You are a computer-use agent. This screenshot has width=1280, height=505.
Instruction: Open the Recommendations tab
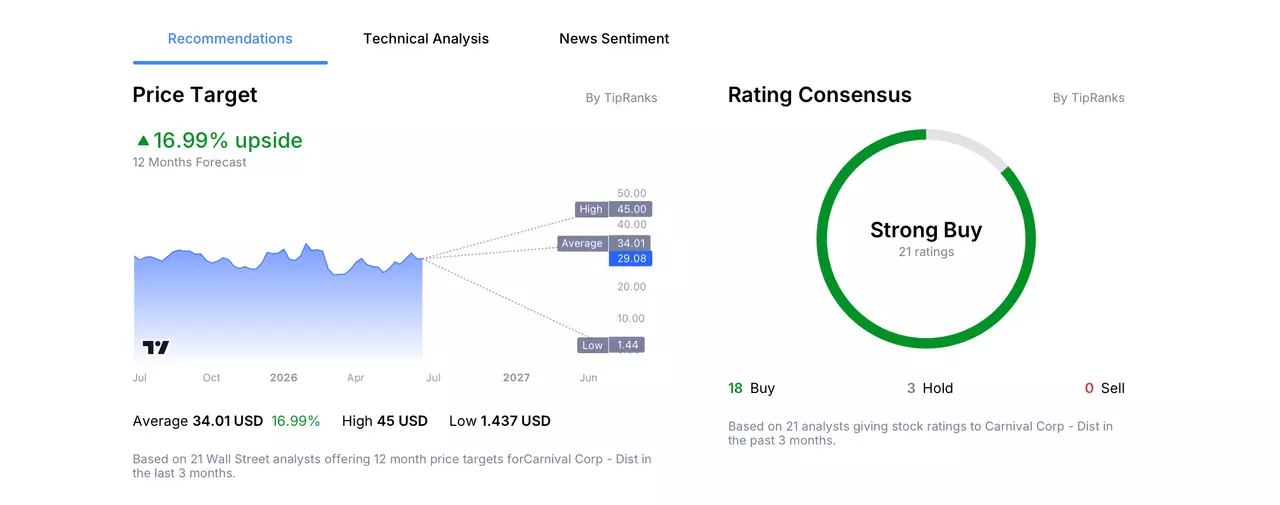[x=230, y=39]
